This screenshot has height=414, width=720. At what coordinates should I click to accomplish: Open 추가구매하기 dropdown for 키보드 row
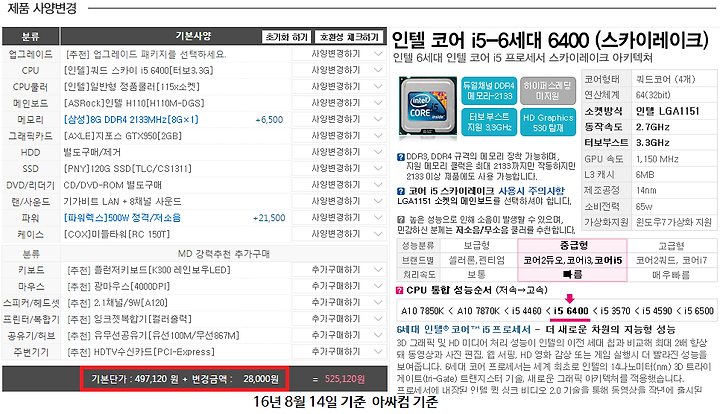pos(339,269)
